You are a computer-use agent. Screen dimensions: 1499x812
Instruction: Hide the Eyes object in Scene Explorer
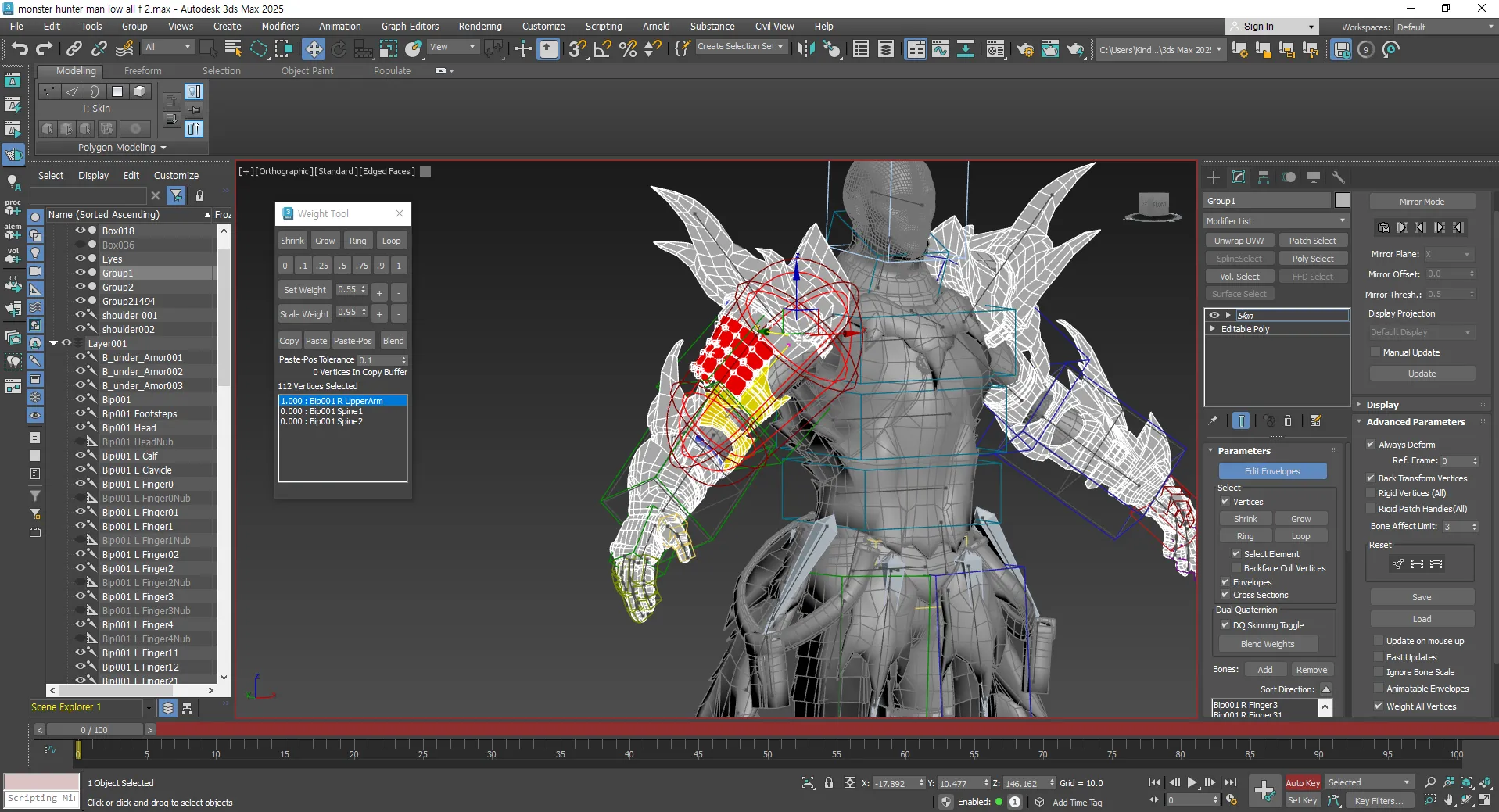pyautogui.click(x=80, y=259)
